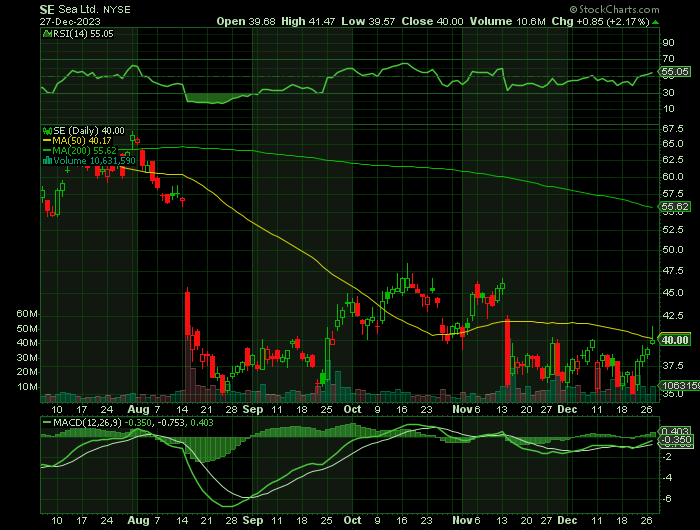Click the 35.0 price axis label
Screen dimensions: 700x530
[672, 394]
